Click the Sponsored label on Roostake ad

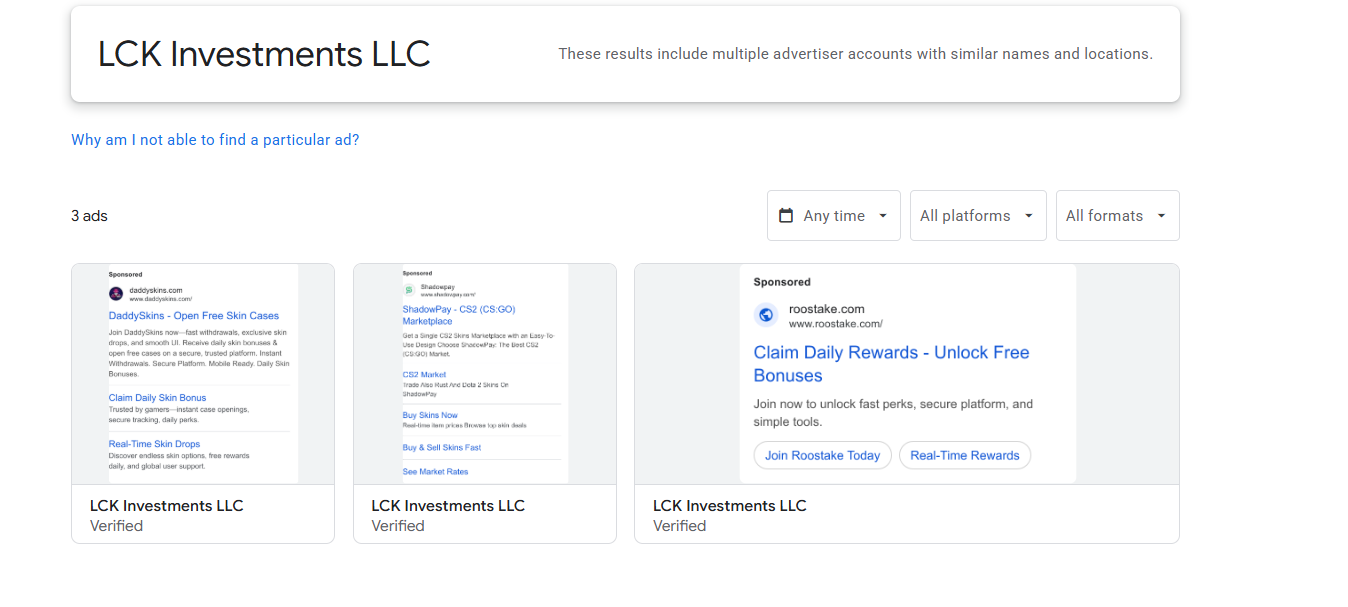click(x=782, y=282)
